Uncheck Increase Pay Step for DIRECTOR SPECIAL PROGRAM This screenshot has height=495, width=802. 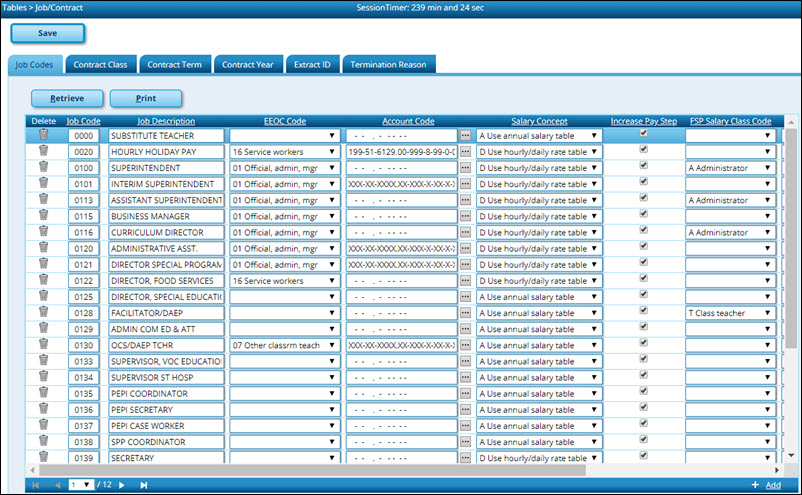click(643, 262)
